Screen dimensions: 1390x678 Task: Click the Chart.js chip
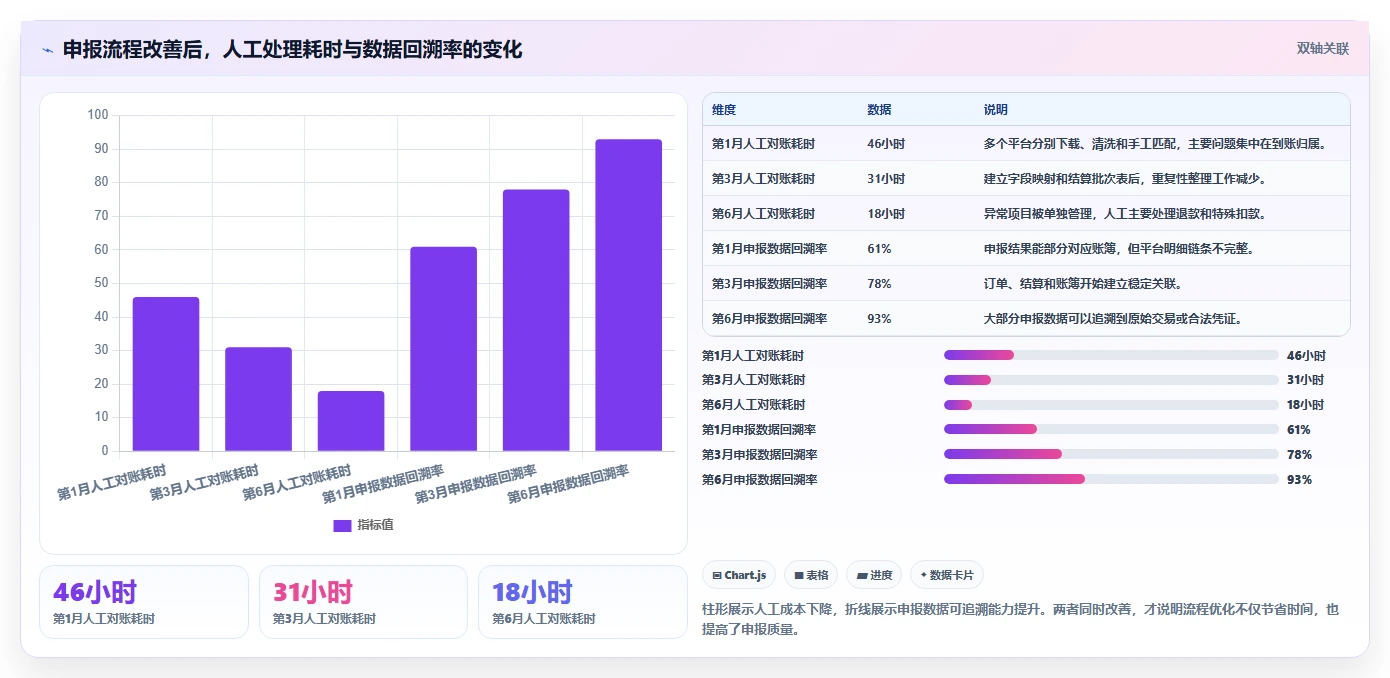[739, 575]
